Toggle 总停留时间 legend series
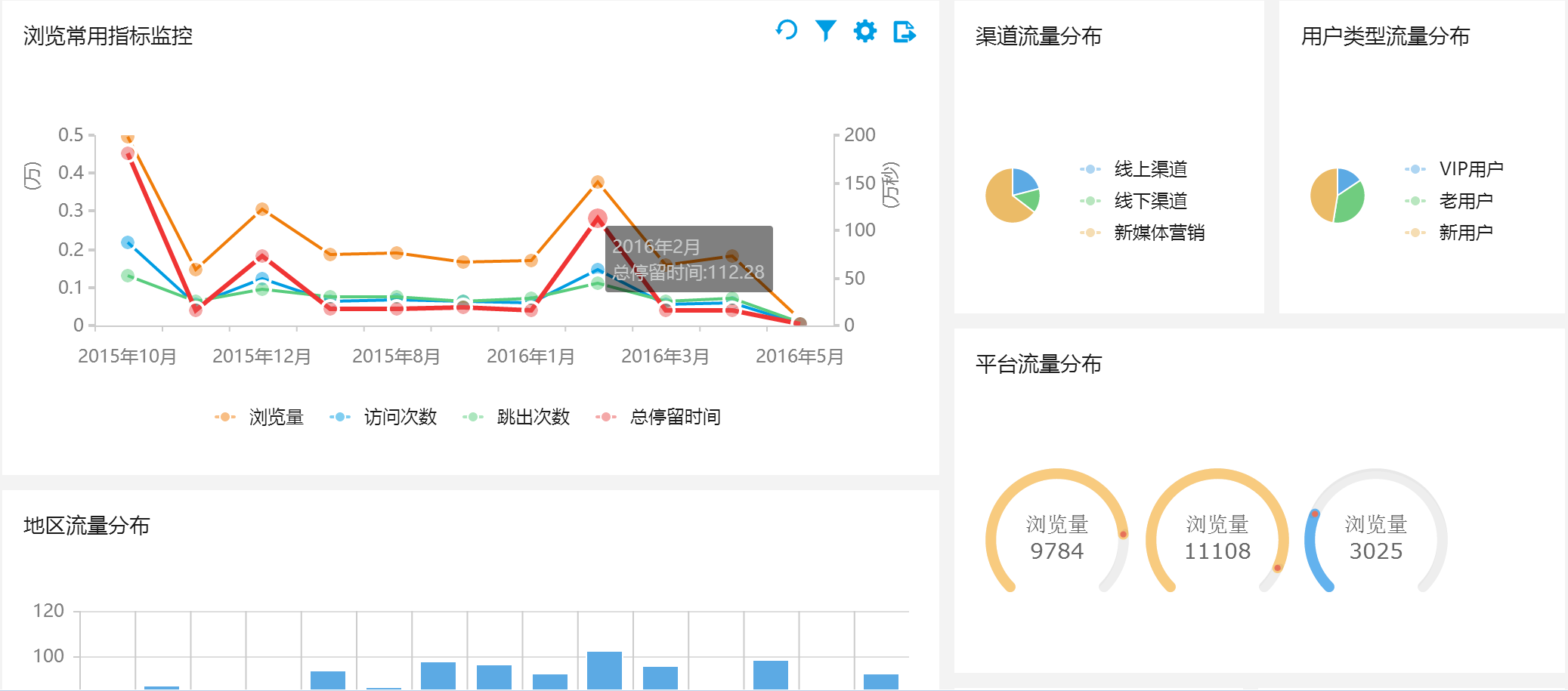1568x691 pixels. 658,417
